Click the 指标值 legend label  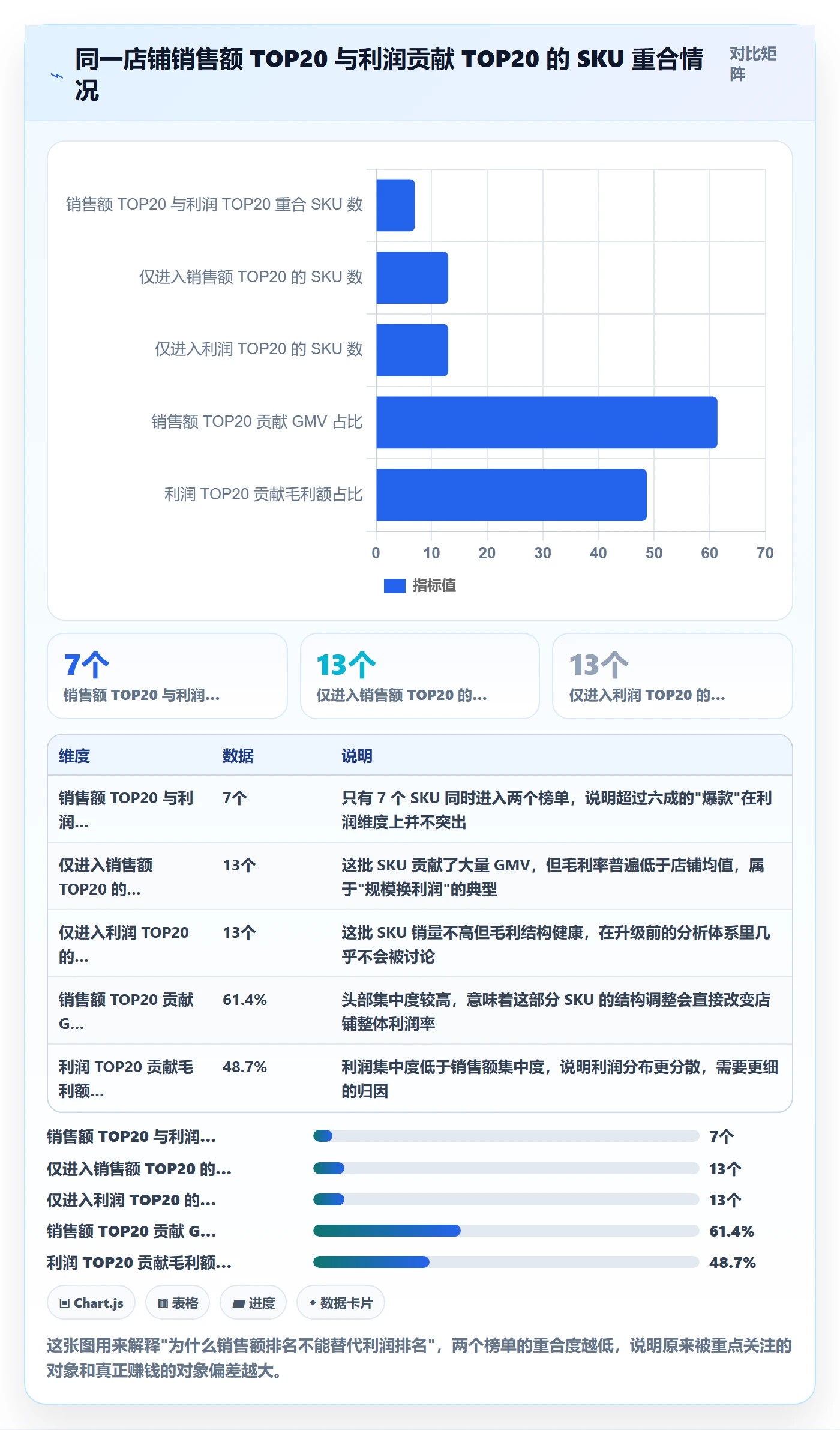coord(434,586)
